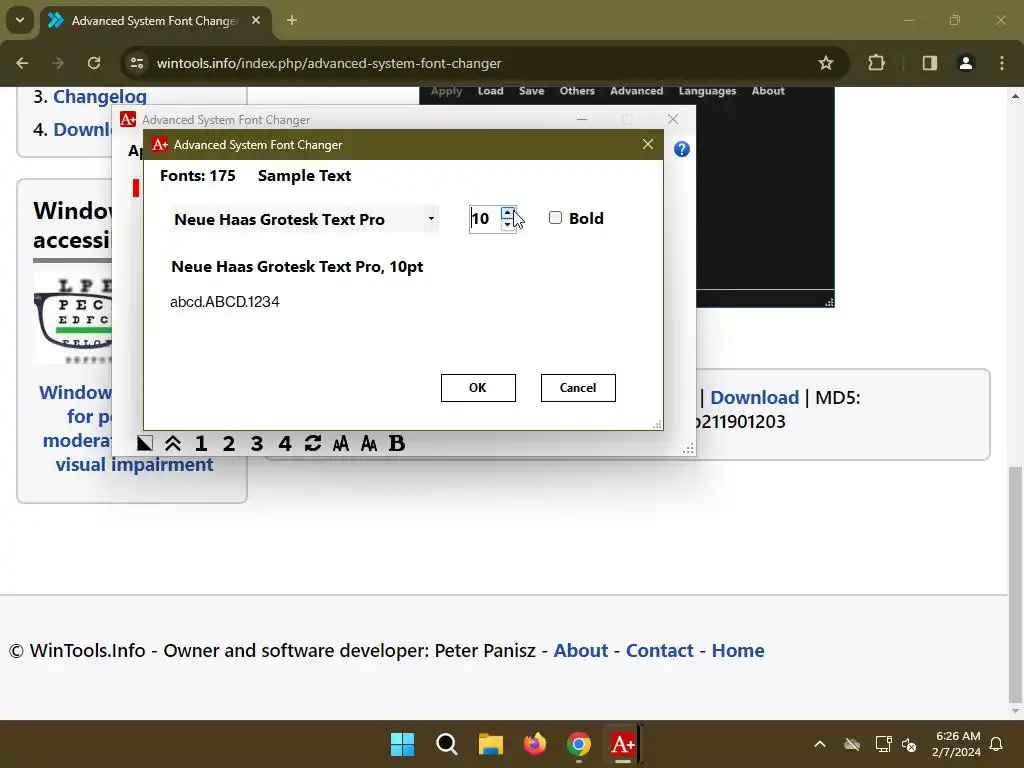Open the Save menu in the screenshot

tap(532, 91)
